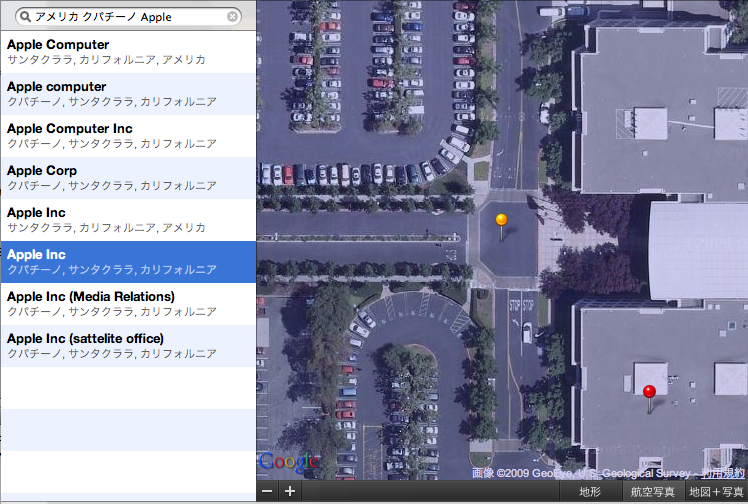Select the lowercase Apple computer result
This screenshot has height=504, width=748.
(128, 94)
